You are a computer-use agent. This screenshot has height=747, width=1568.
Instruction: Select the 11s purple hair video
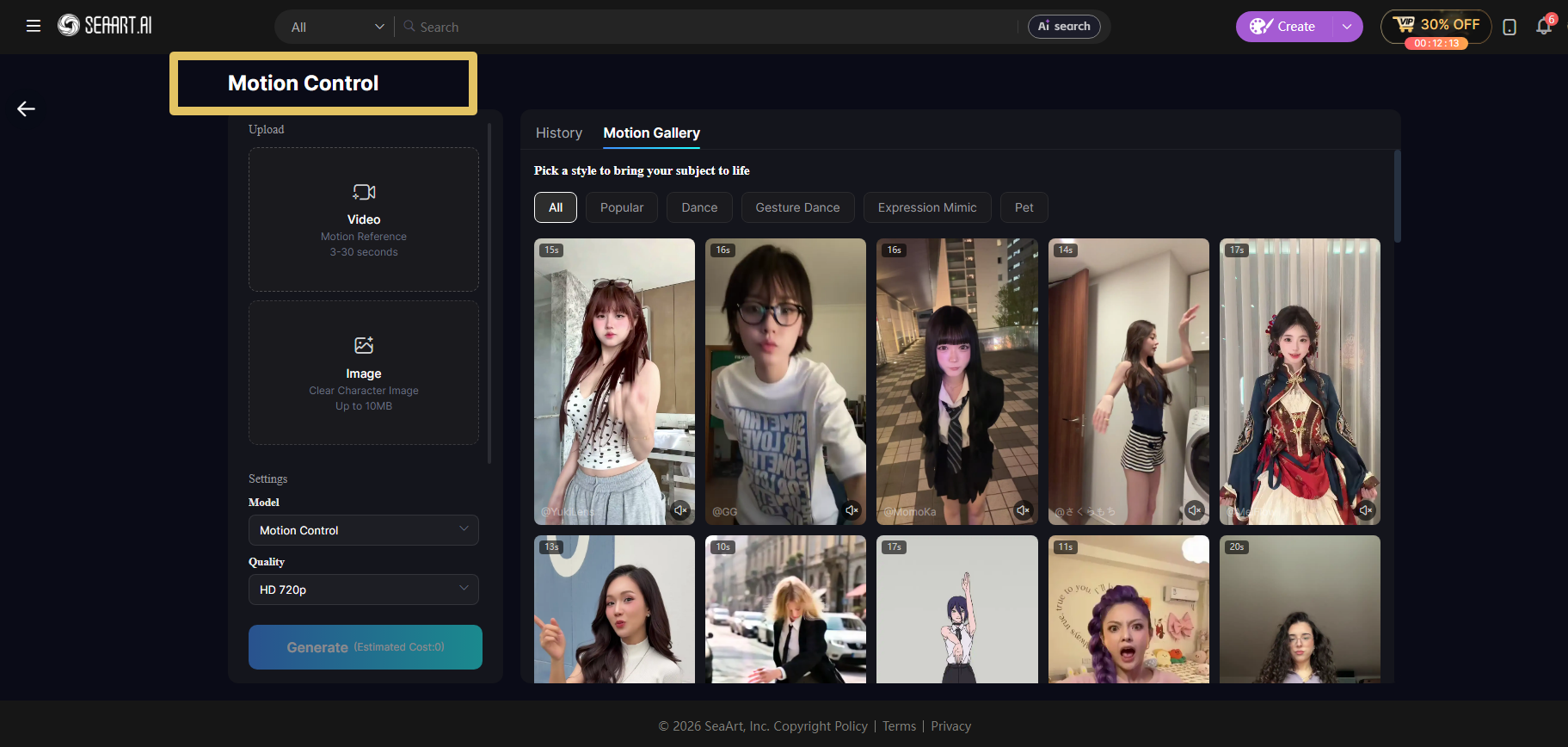click(x=1128, y=609)
